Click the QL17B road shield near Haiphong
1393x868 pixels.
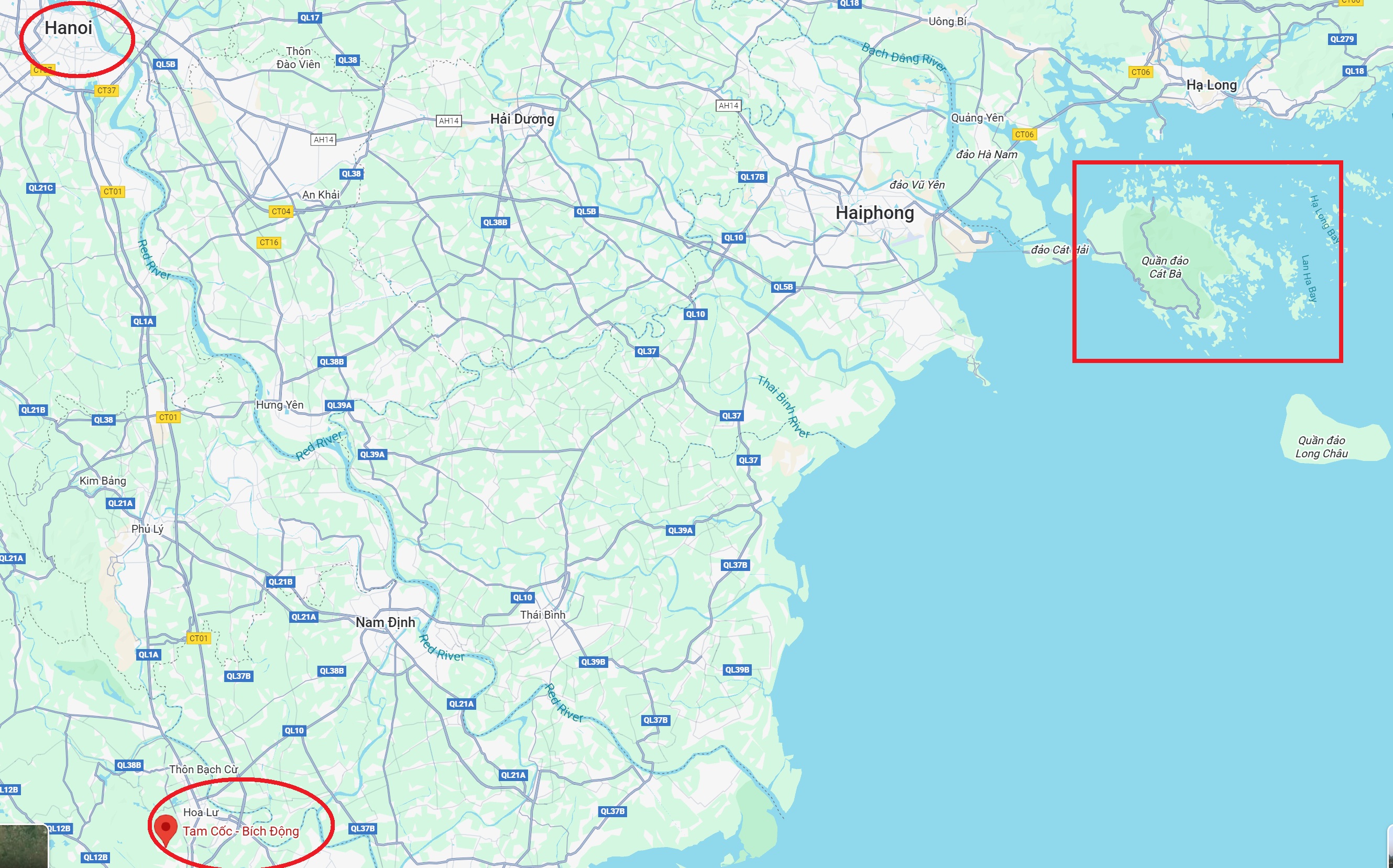tap(752, 177)
